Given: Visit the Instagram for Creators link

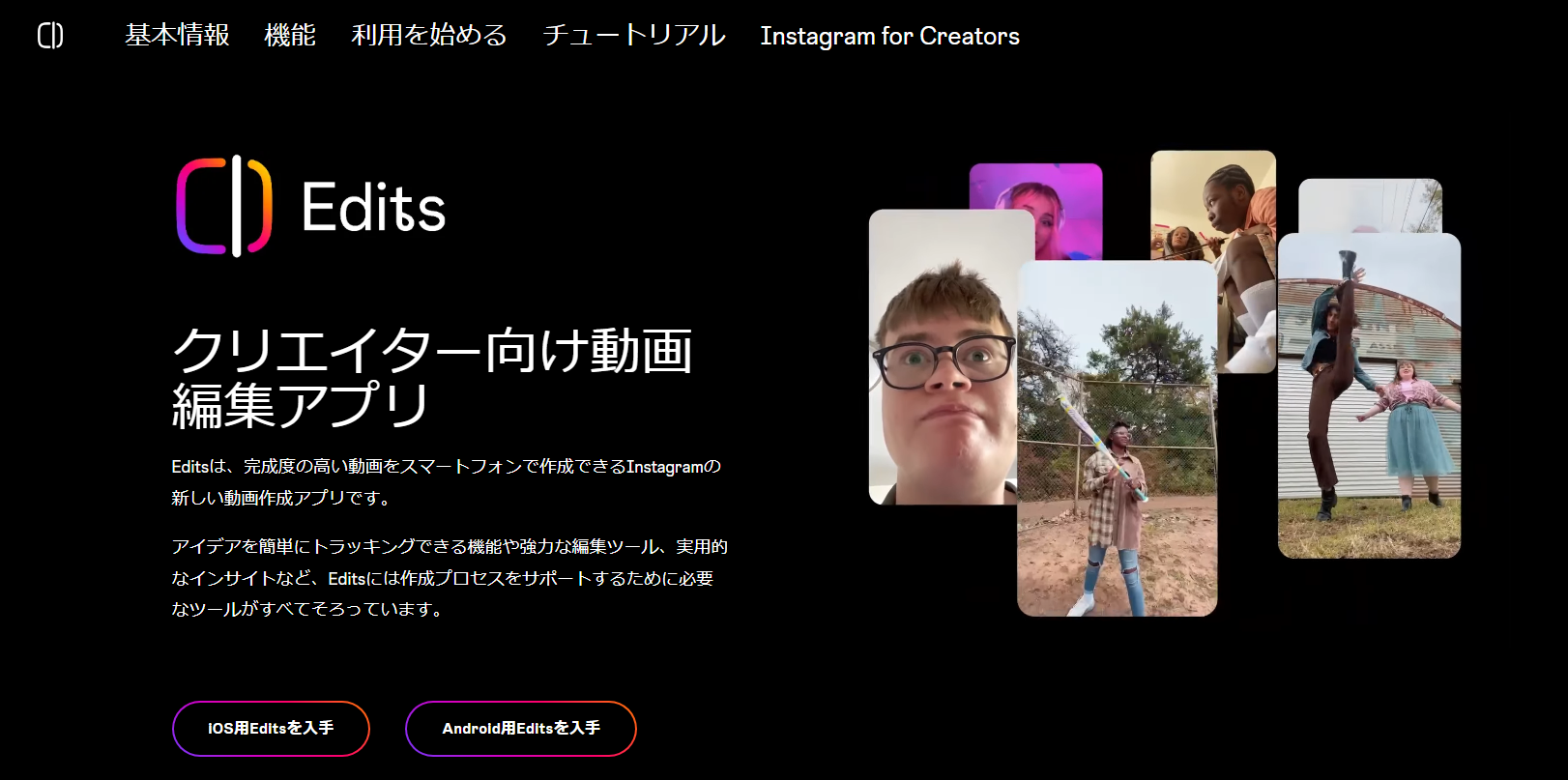Looking at the screenshot, I should 889,36.
